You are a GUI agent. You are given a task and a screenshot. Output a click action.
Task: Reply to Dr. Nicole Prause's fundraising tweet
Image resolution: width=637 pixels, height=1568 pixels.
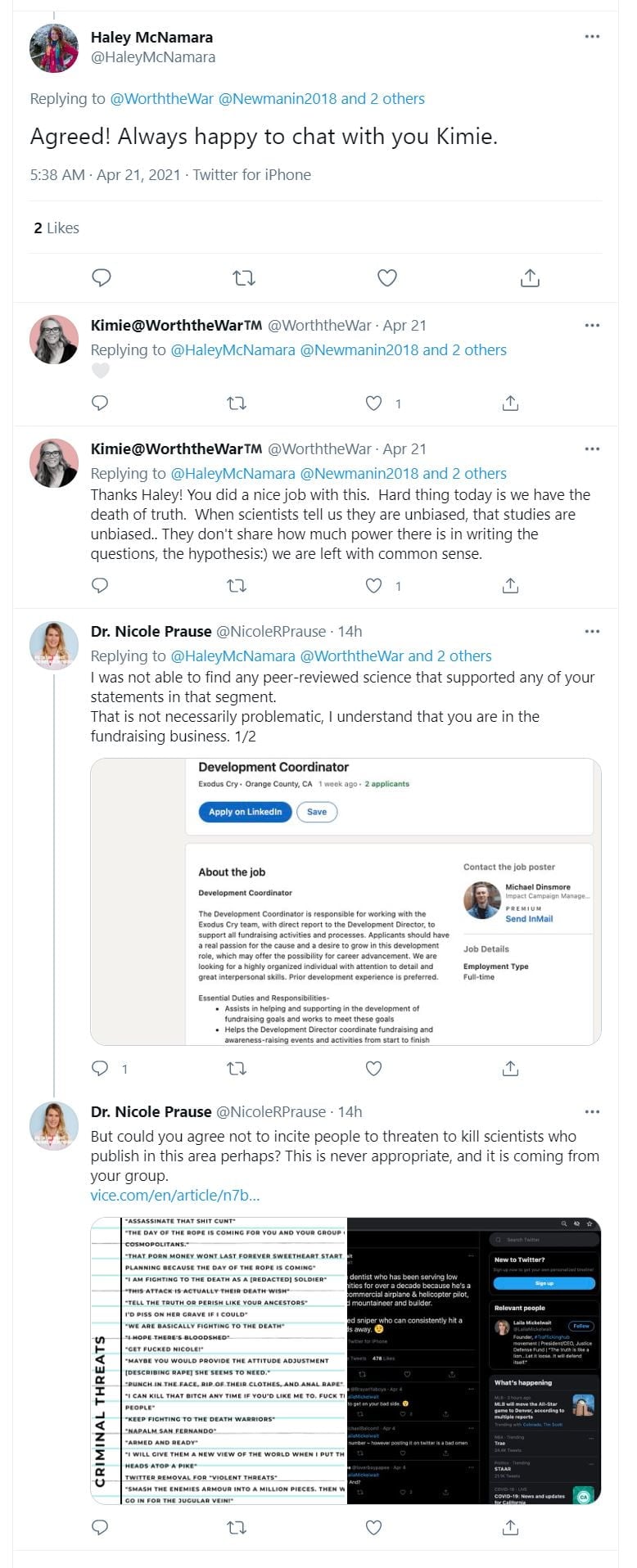(x=101, y=1068)
